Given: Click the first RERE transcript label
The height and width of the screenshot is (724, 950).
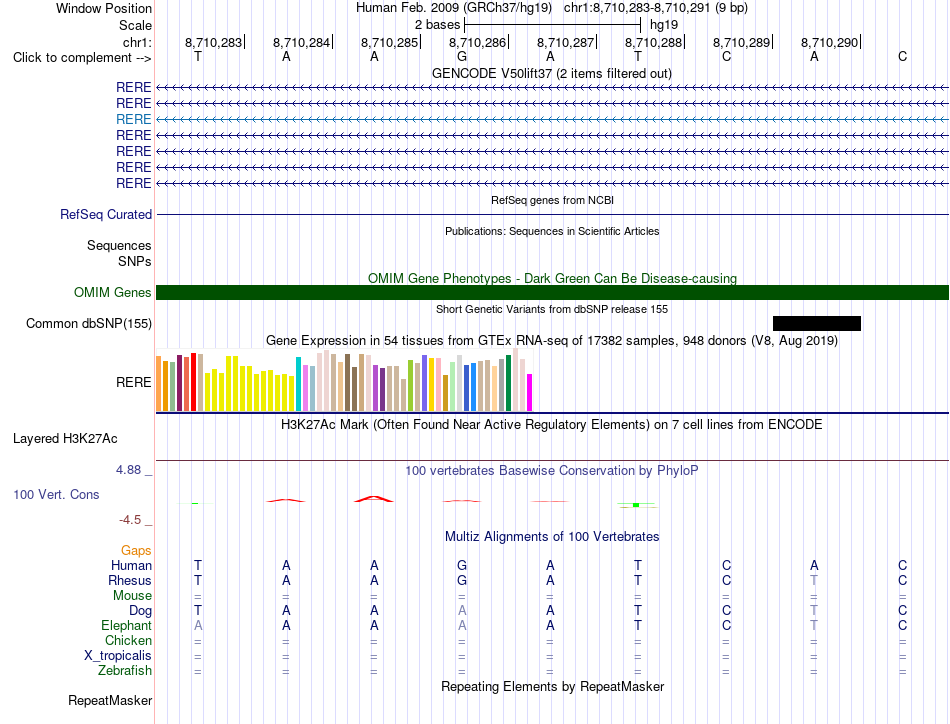Looking at the screenshot, I should coord(133,87).
